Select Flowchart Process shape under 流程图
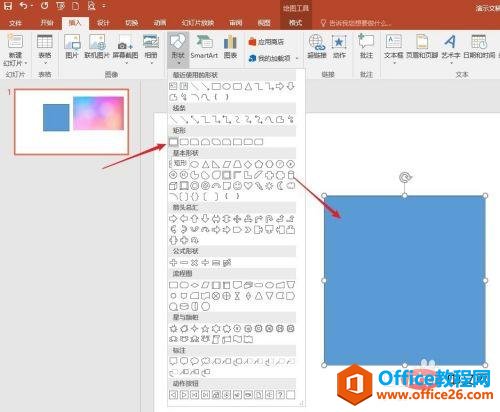 pyautogui.click(x=173, y=285)
